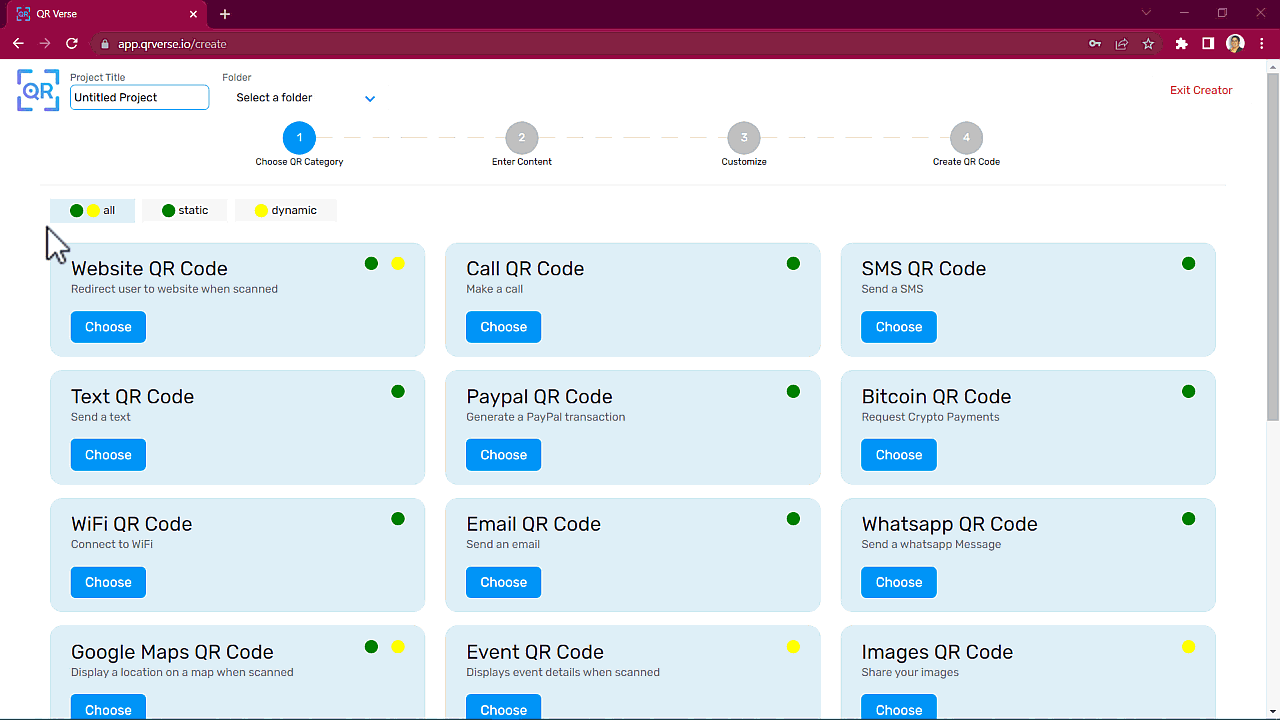This screenshot has width=1280, height=720.
Task: Bookmark this page with star icon
Action: (1148, 44)
